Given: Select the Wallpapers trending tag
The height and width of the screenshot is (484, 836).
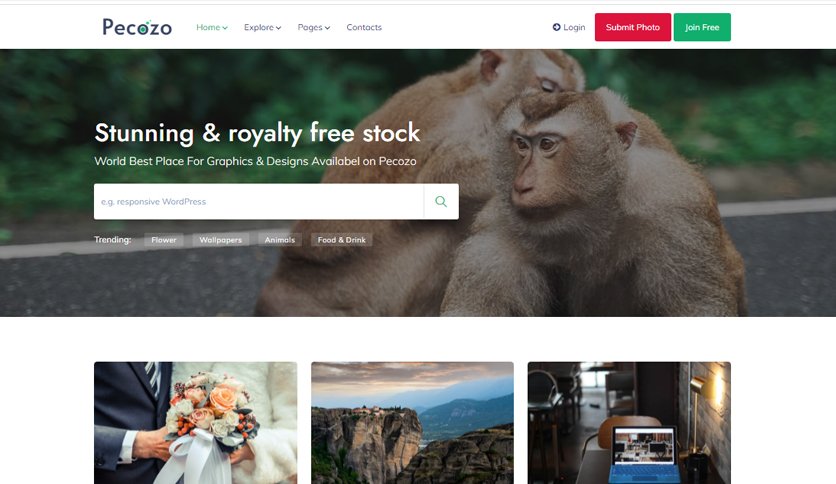Looking at the screenshot, I should [x=221, y=240].
